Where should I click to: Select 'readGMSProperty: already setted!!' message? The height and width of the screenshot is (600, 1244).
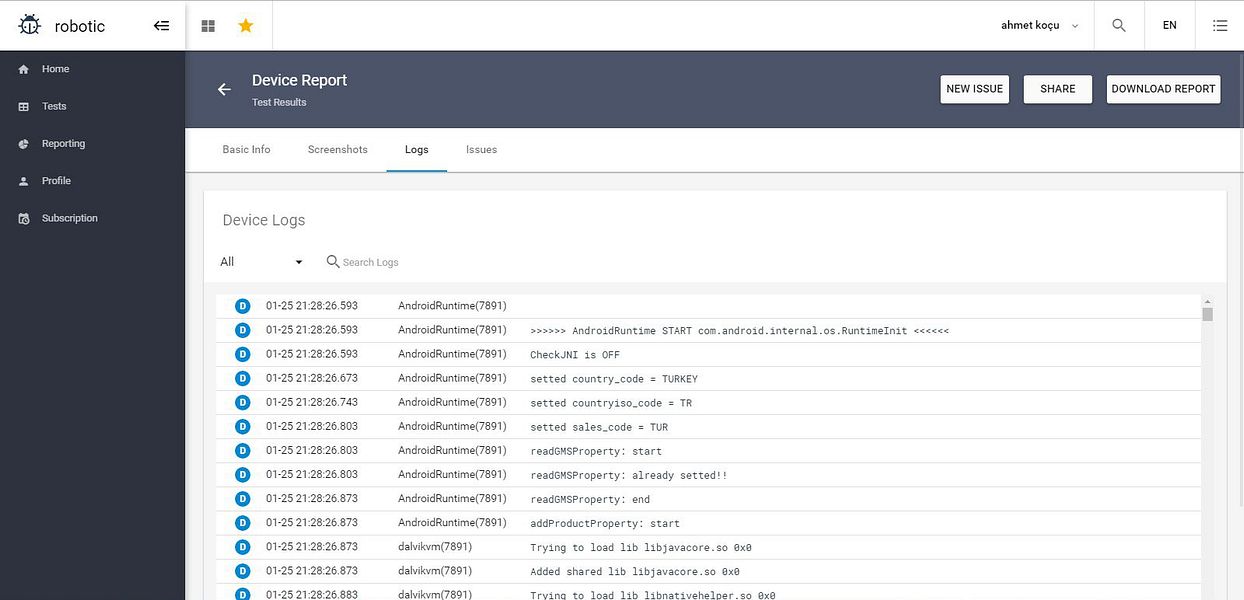click(x=629, y=475)
